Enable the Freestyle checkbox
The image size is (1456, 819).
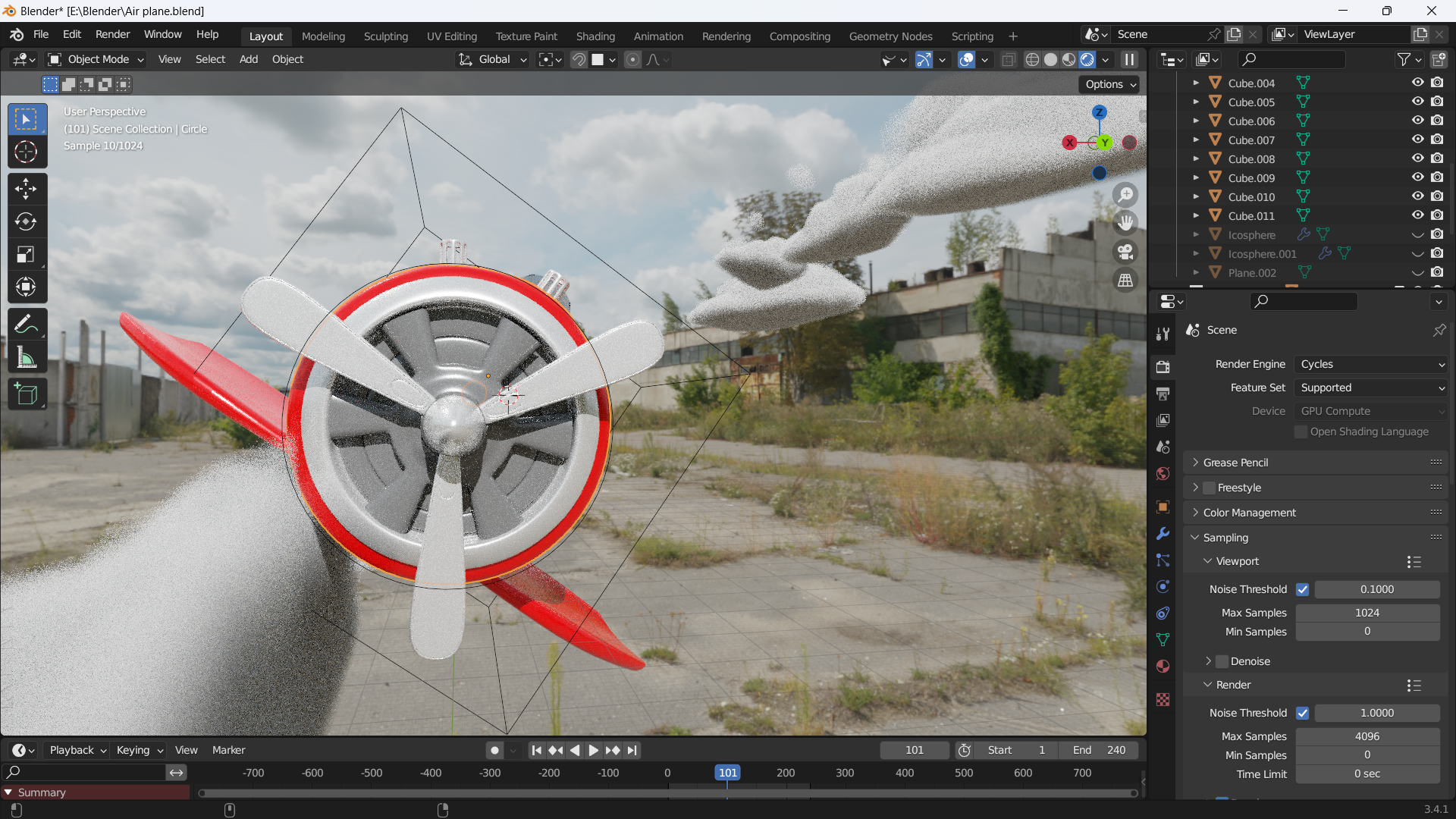[x=1209, y=488]
